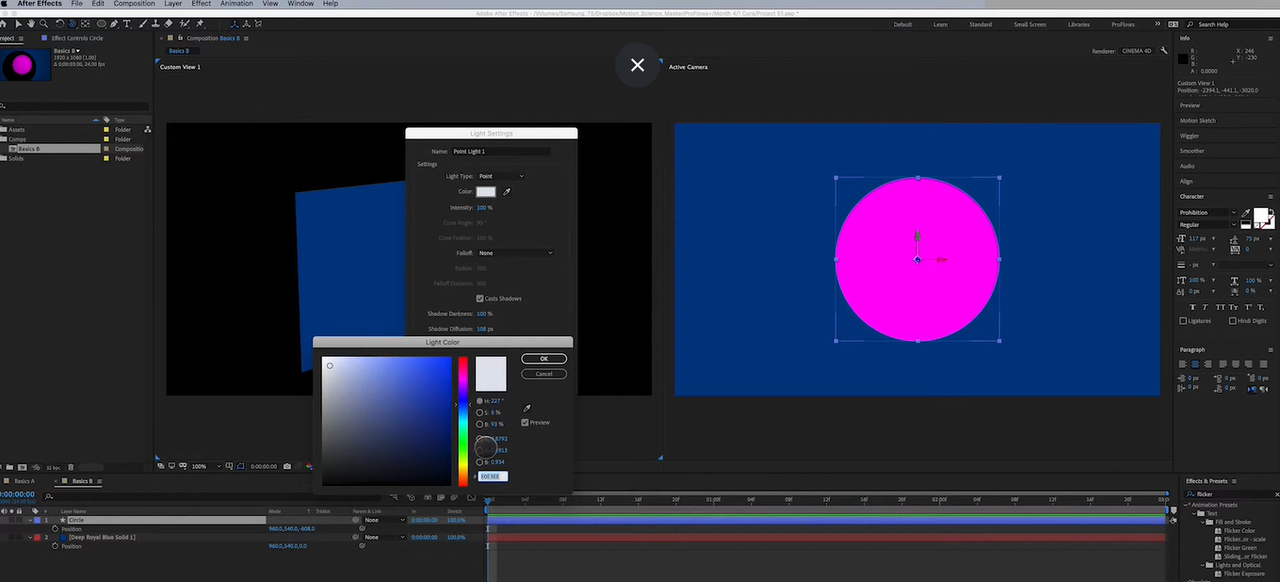Click the rainbow hue slider strip
This screenshot has width=1280, height=582.
click(x=463, y=421)
